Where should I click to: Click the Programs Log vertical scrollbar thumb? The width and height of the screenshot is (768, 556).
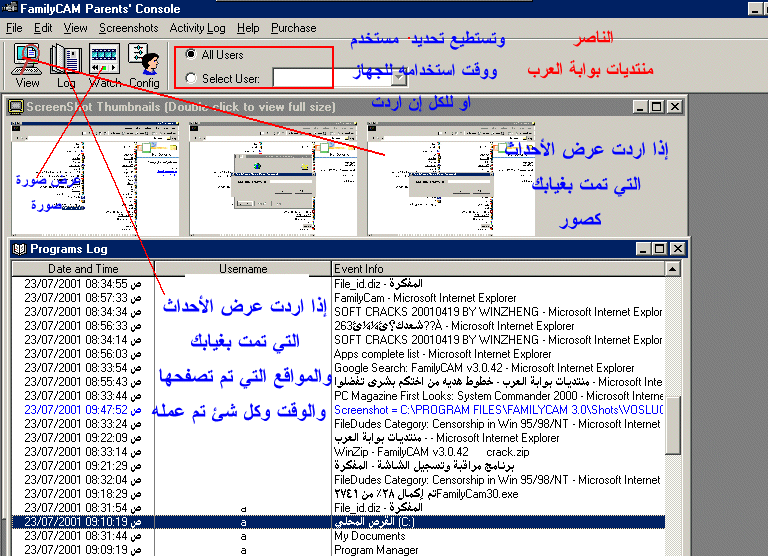click(672, 425)
